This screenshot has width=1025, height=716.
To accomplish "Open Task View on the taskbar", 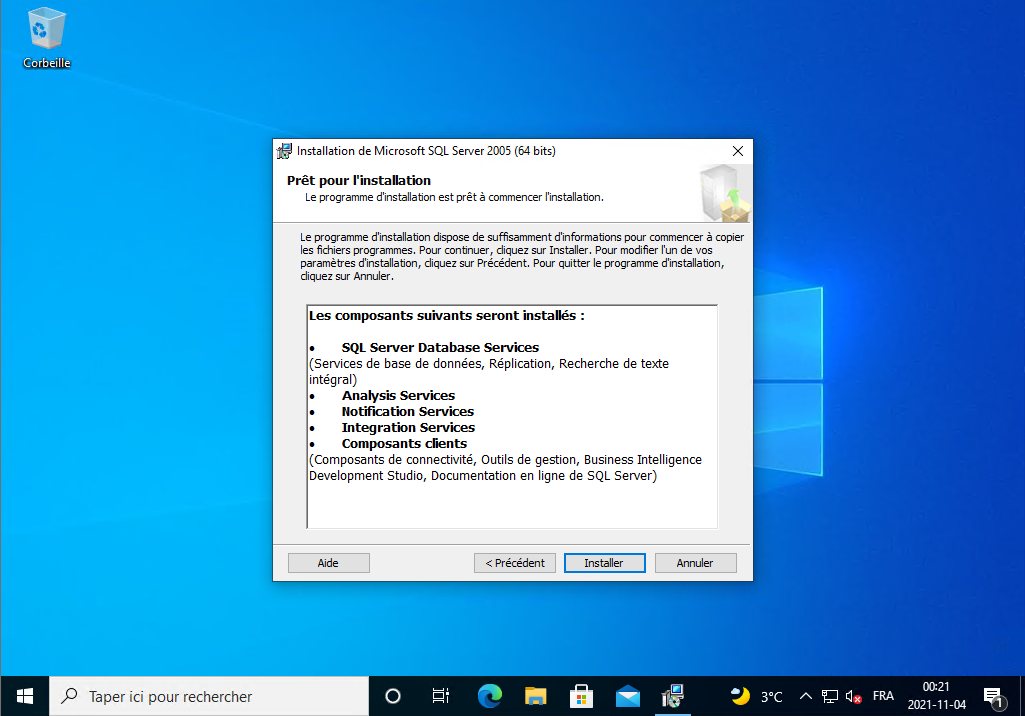I will 440,696.
